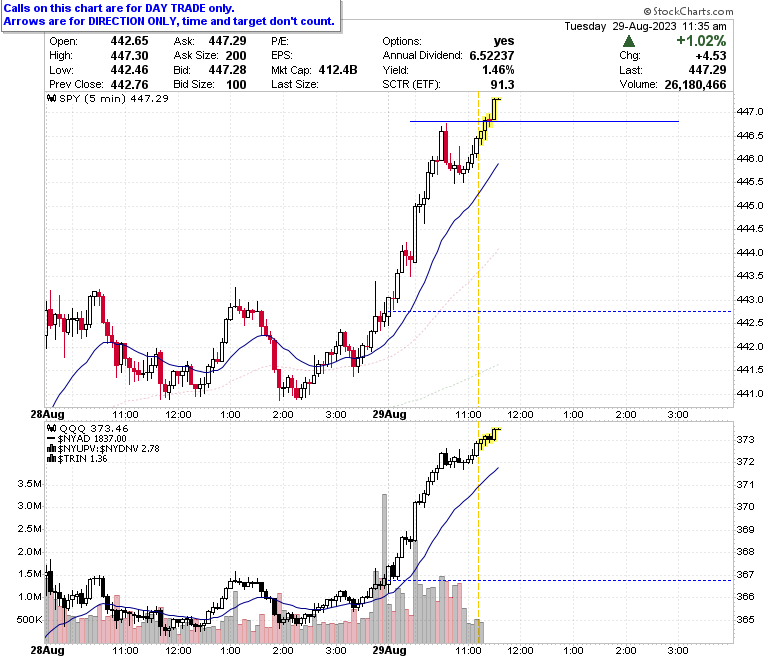Click the SPY (5 min) 447.29 chart label
The image size is (780, 659).
(x=114, y=98)
